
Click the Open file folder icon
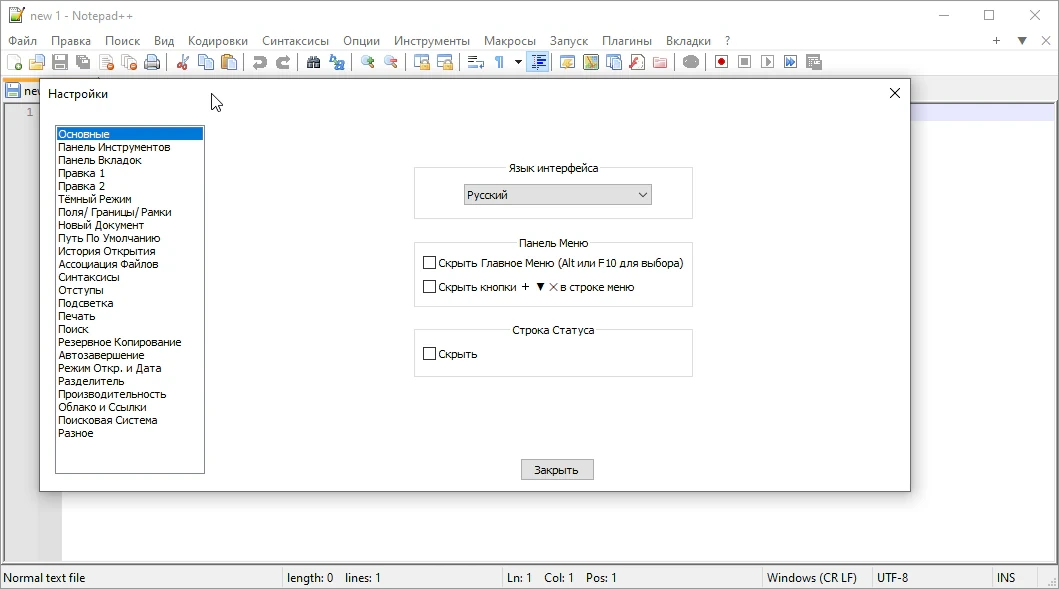coord(37,62)
